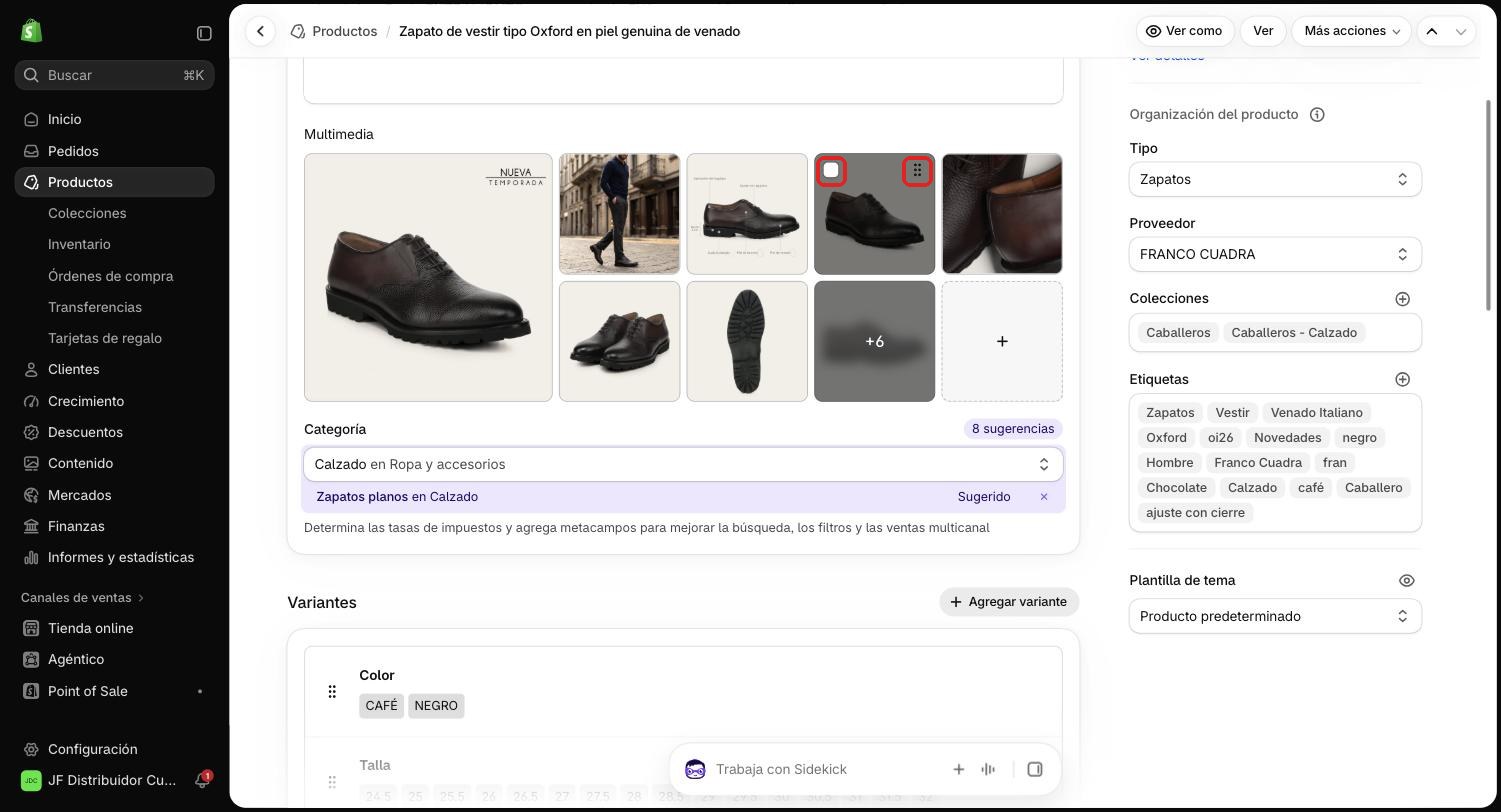Go to next product with down arrow
The image size is (1501, 812).
pyautogui.click(x=1461, y=31)
